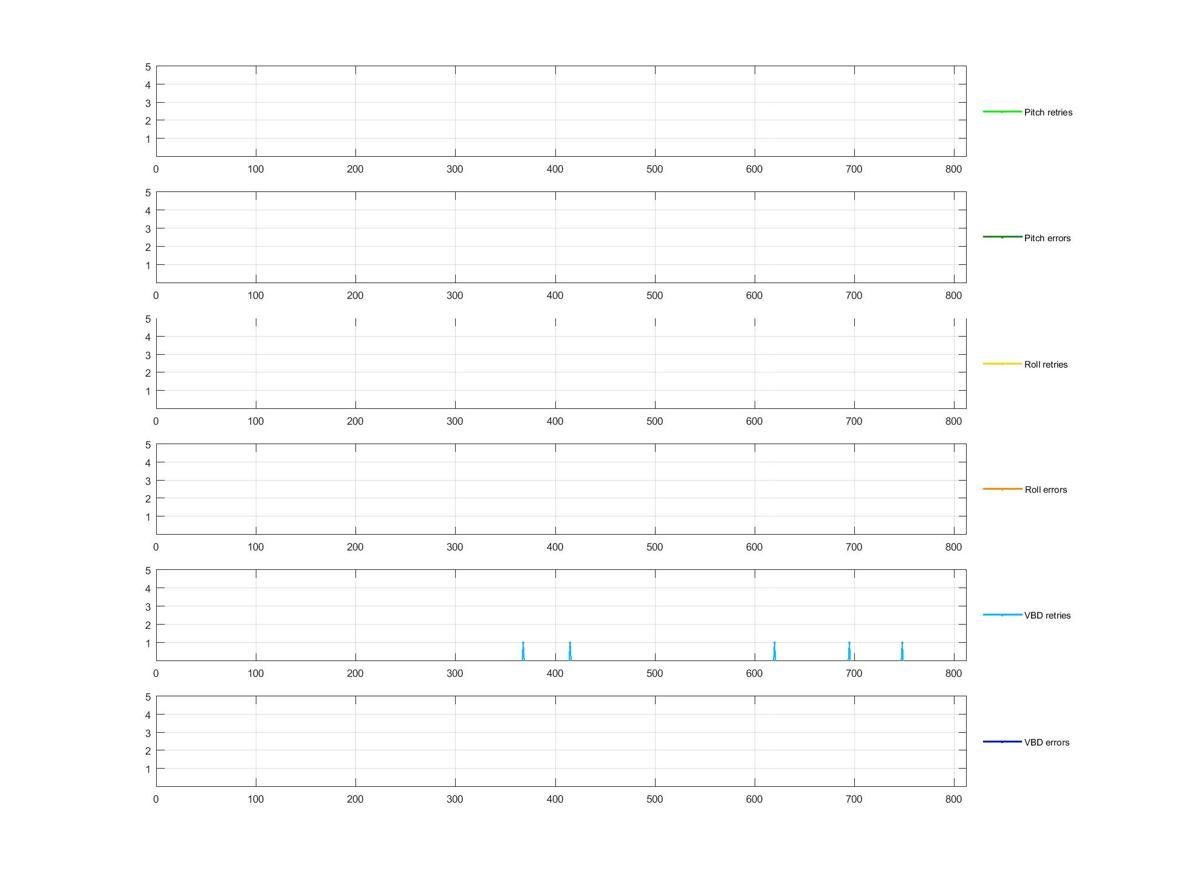Click the dark blue VBD errors legend line
The width and height of the screenshot is (1200, 885).
click(x=1002, y=741)
